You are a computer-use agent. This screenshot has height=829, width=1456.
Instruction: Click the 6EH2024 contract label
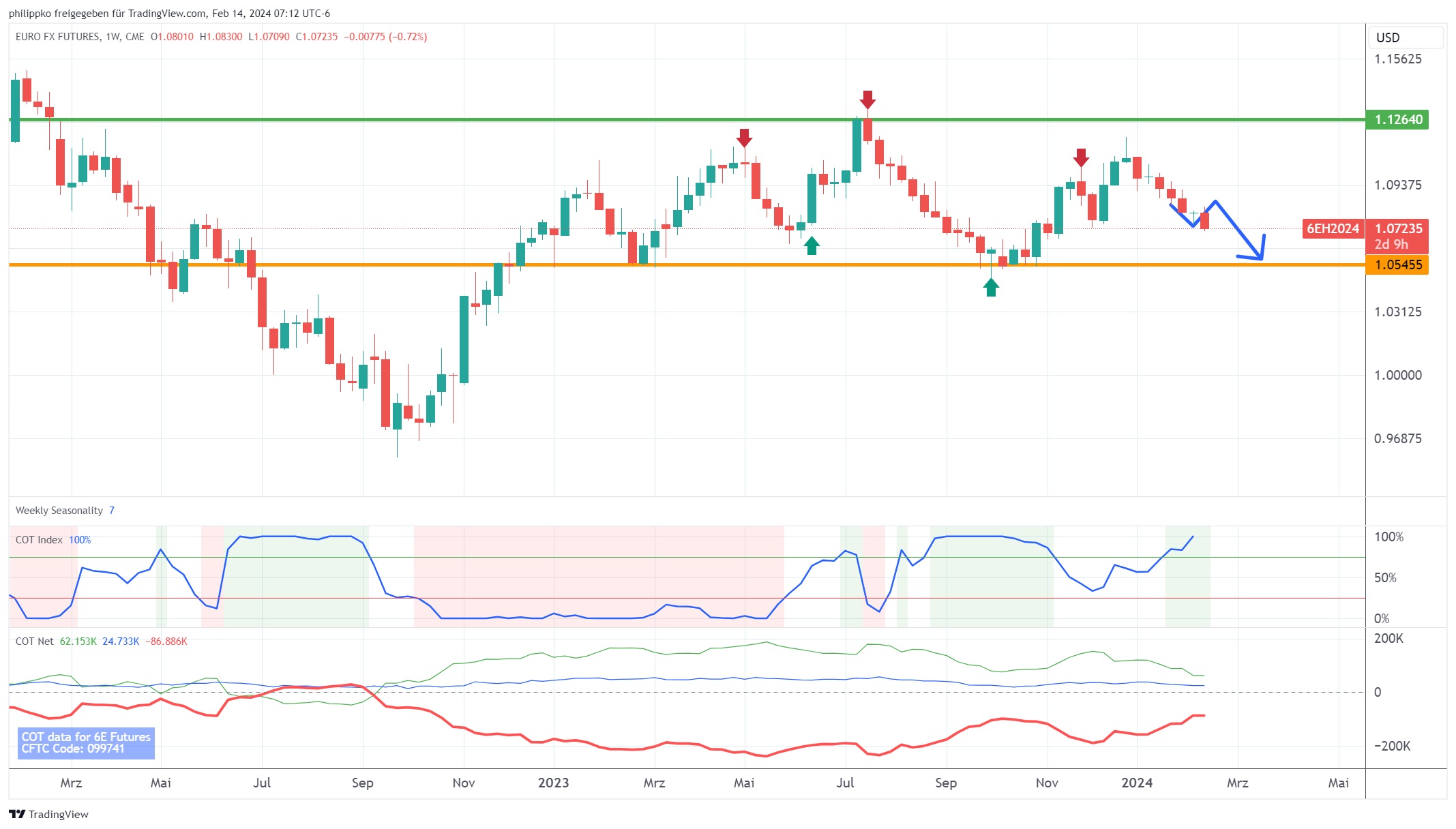point(1333,228)
